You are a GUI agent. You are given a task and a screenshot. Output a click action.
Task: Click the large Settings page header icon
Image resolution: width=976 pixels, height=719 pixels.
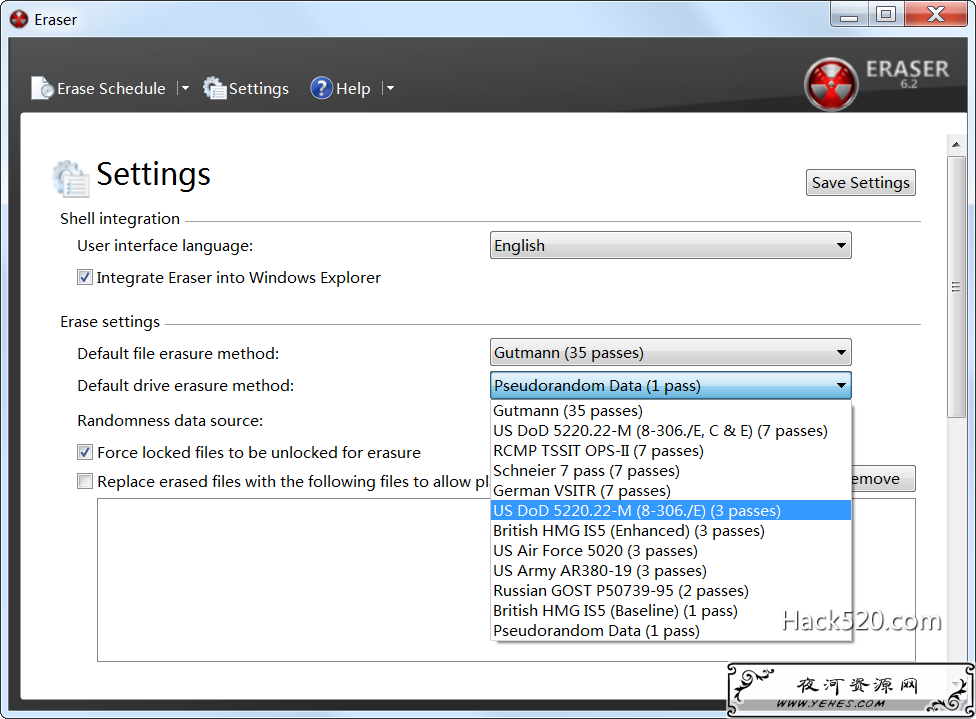[70, 178]
